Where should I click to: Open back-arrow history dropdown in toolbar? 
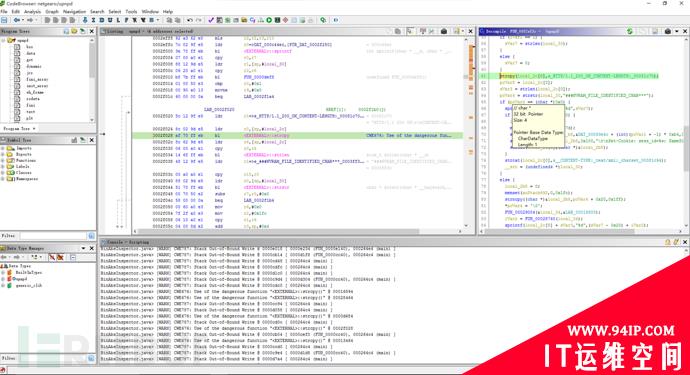(x=23, y=20)
